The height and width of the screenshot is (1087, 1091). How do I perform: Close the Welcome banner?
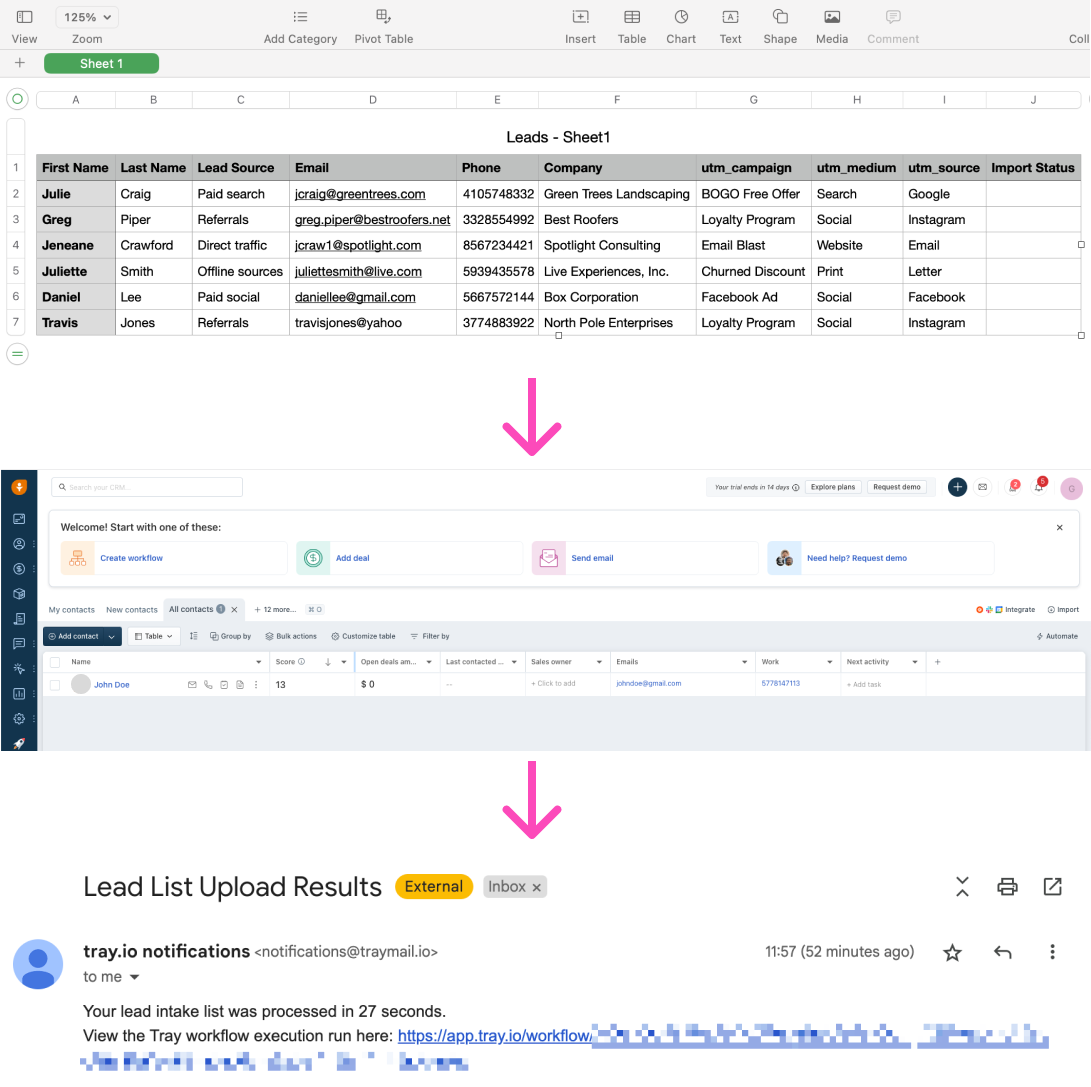[1060, 527]
